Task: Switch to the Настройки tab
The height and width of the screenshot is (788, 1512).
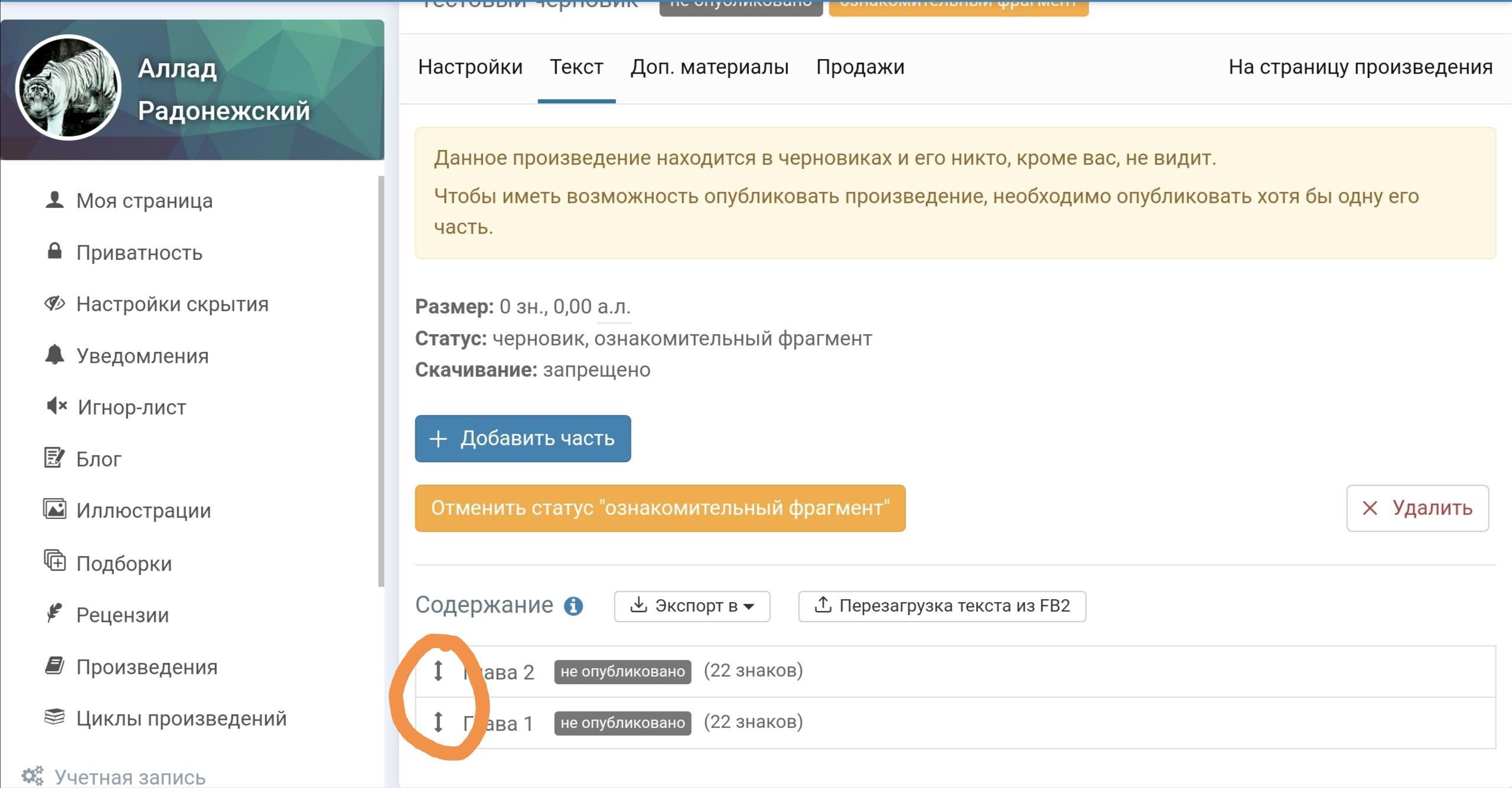Action: pos(470,67)
